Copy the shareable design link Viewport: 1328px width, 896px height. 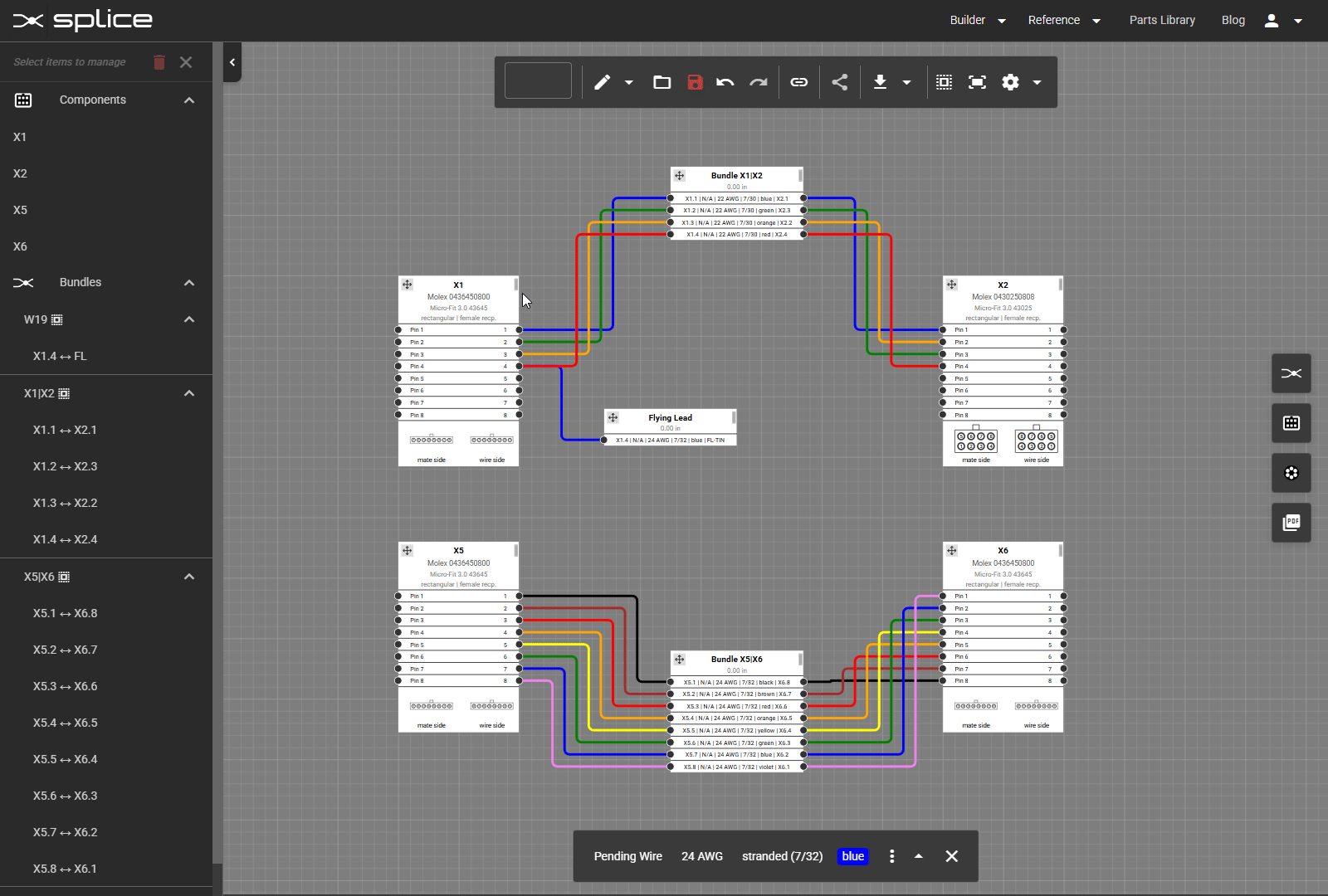tap(799, 81)
